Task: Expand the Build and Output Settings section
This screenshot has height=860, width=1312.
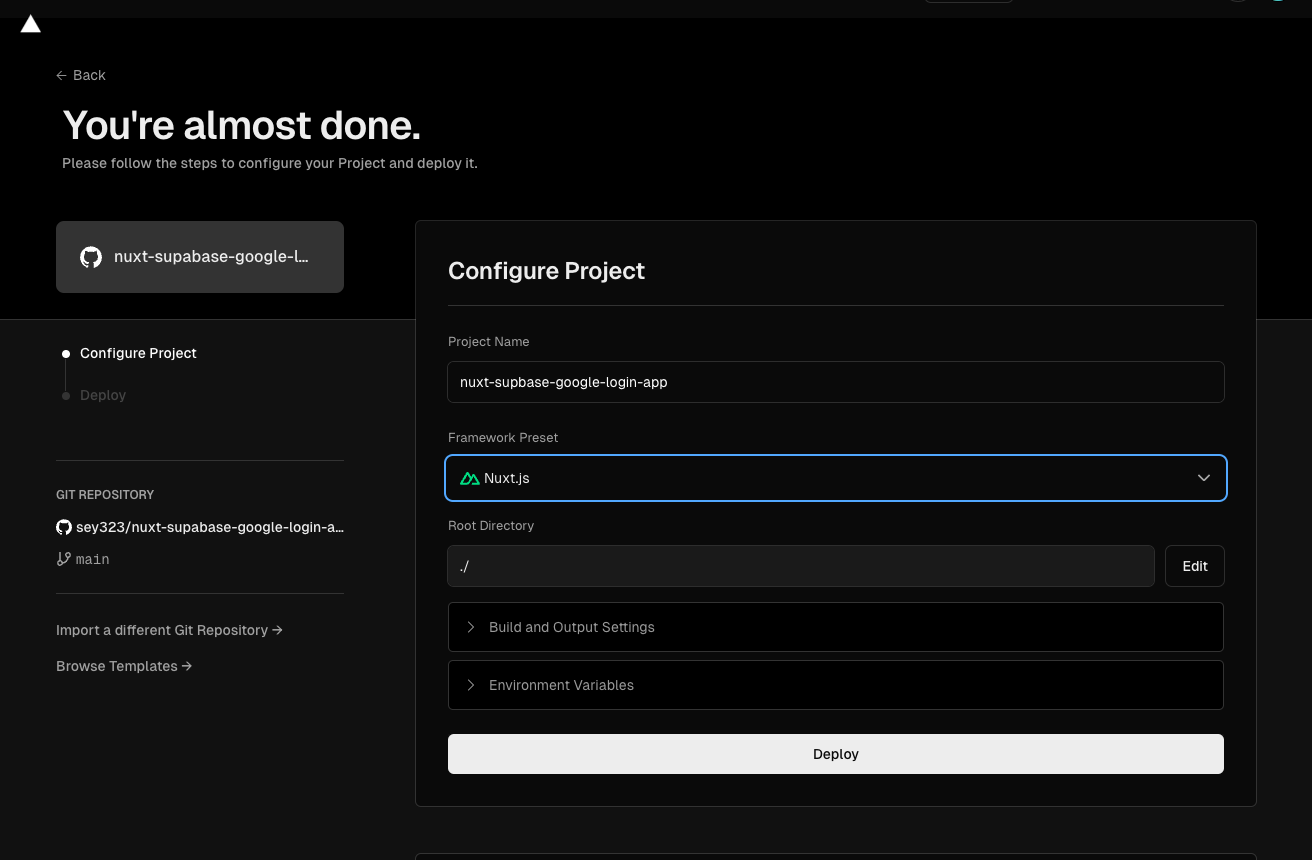Action: [x=836, y=627]
